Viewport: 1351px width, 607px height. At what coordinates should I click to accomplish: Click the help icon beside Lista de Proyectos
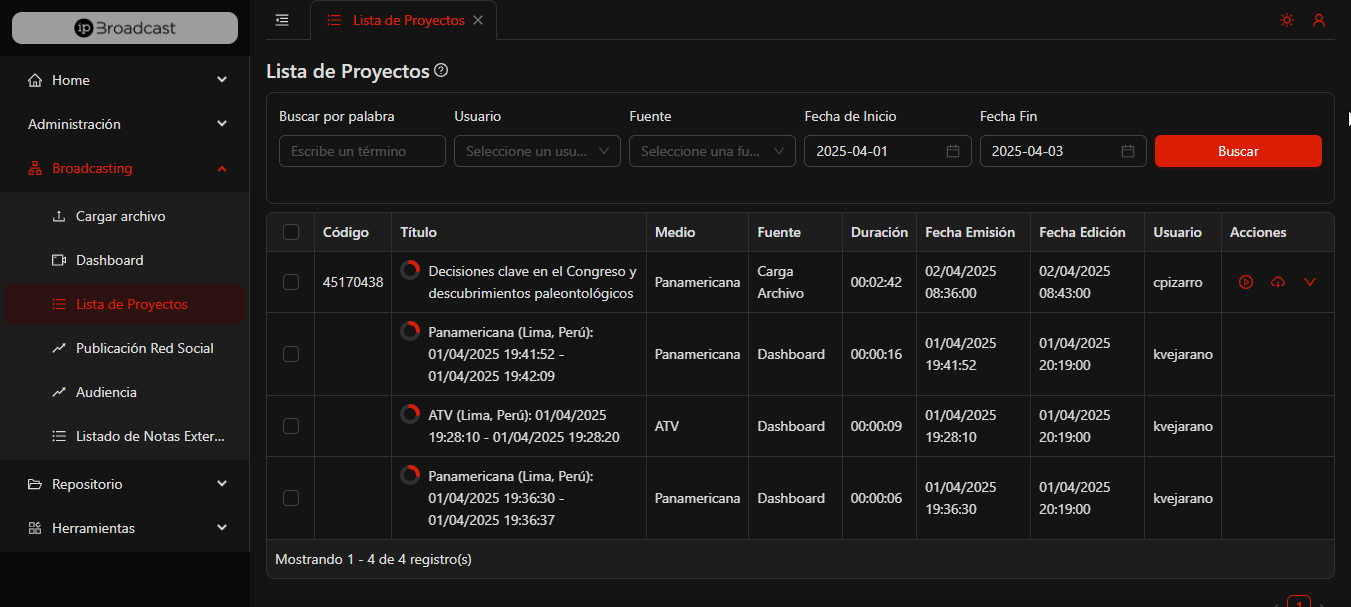pyautogui.click(x=441, y=71)
